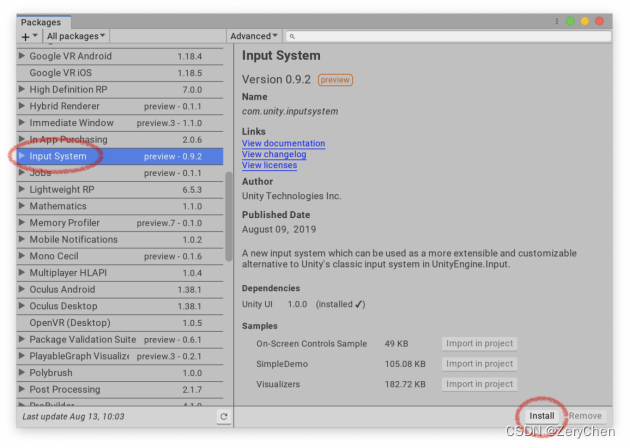This screenshot has height=448, width=630.
Task: Expand the PlayableGraph Visualizer arrow
Action: point(22,356)
